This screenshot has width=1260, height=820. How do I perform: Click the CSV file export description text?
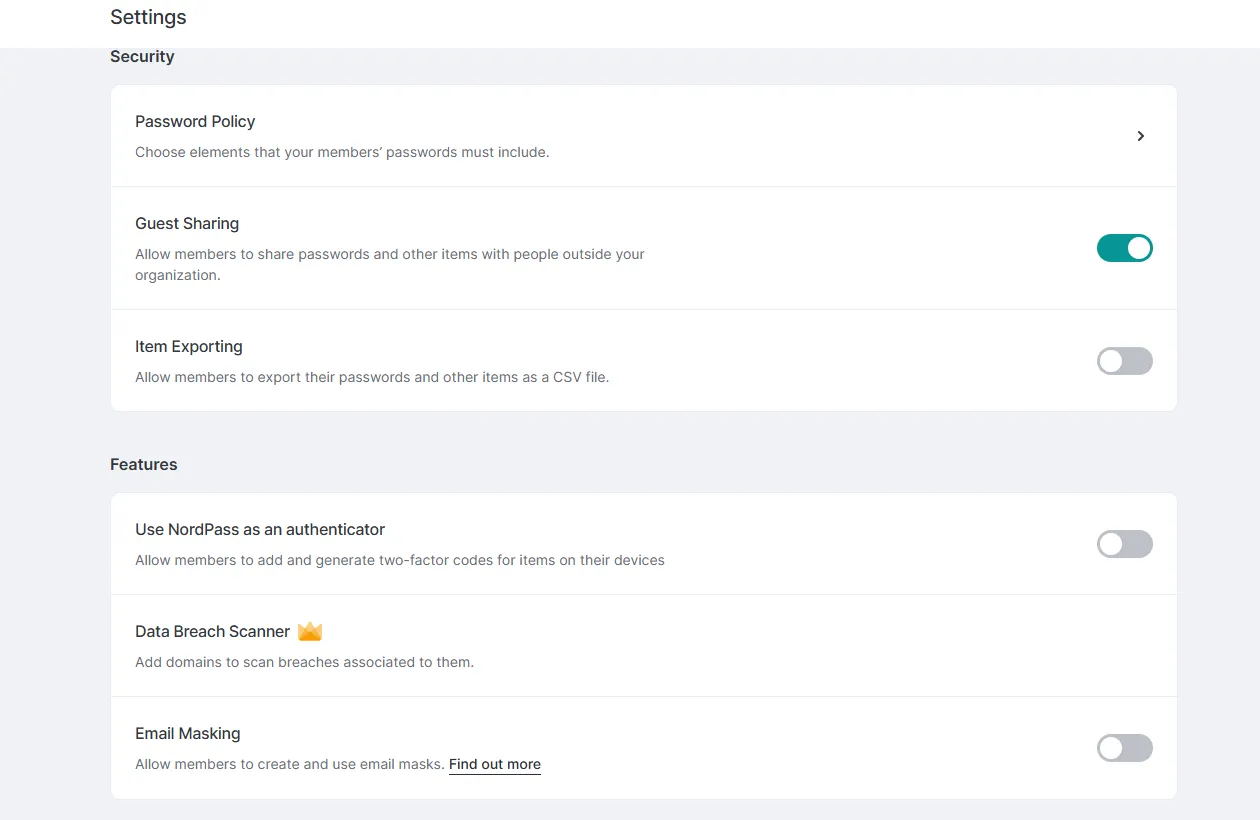coord(372,377)
